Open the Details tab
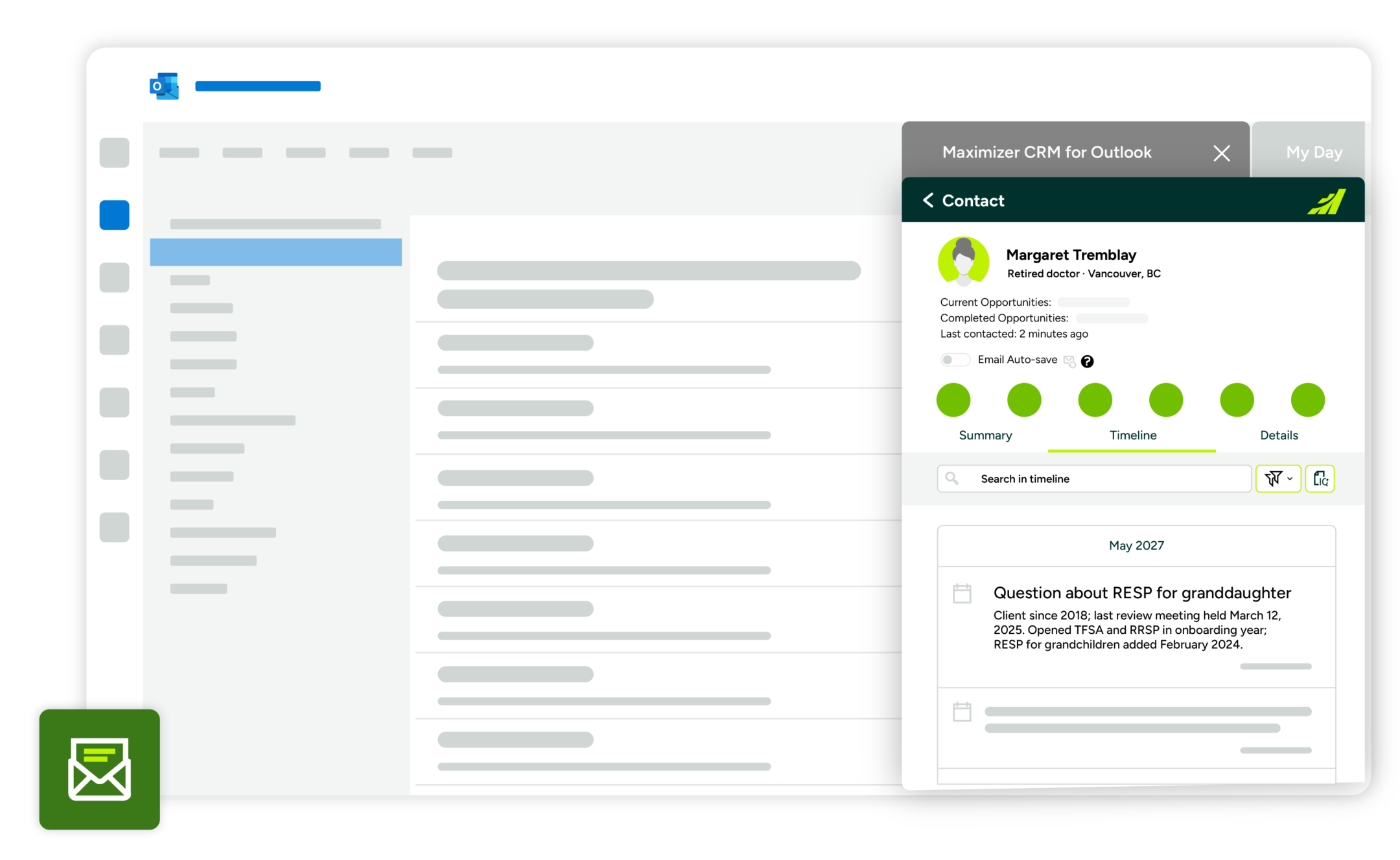 point(1279,436)
